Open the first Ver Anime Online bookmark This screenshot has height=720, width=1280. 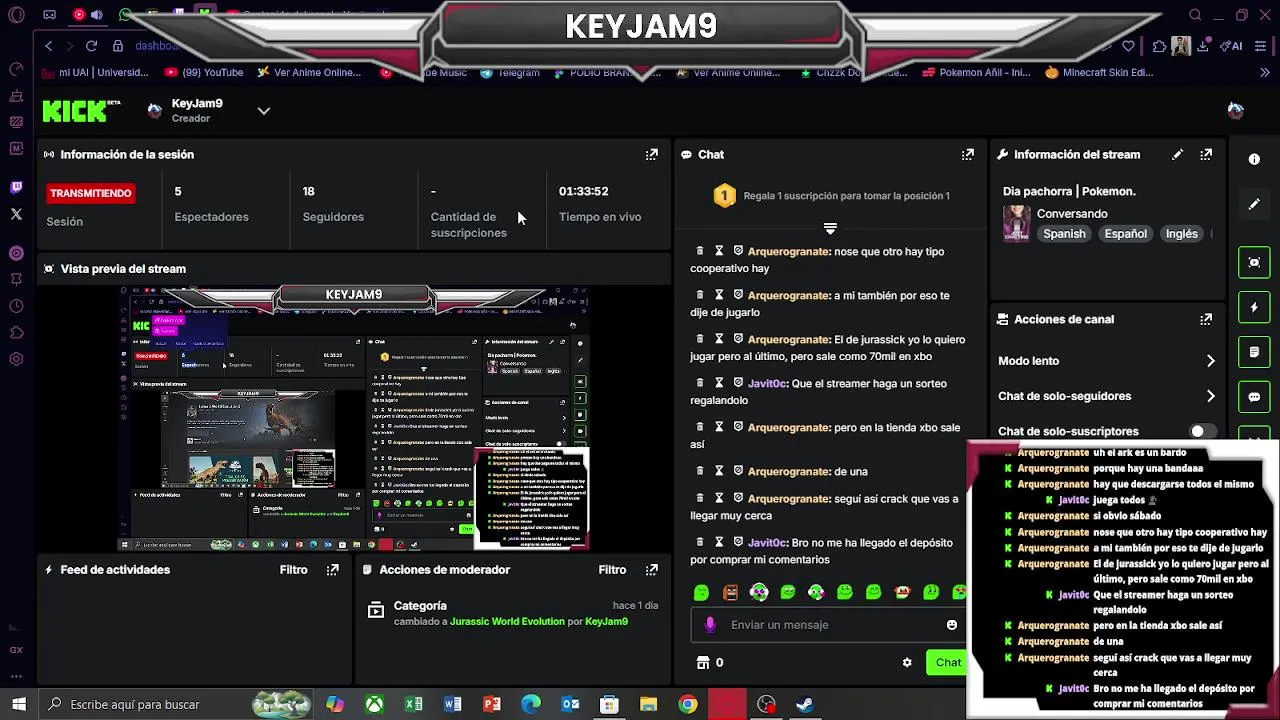click(309, 72)
